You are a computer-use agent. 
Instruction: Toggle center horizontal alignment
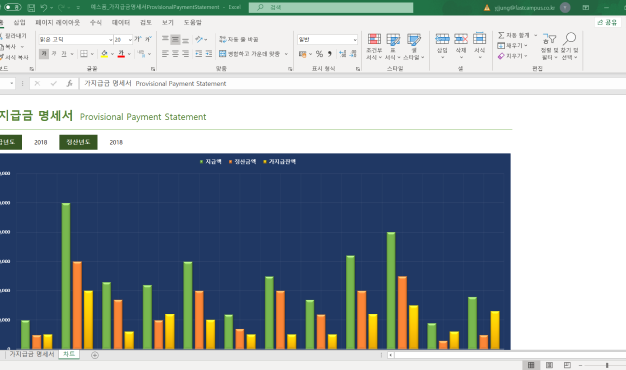coord(175,53)
